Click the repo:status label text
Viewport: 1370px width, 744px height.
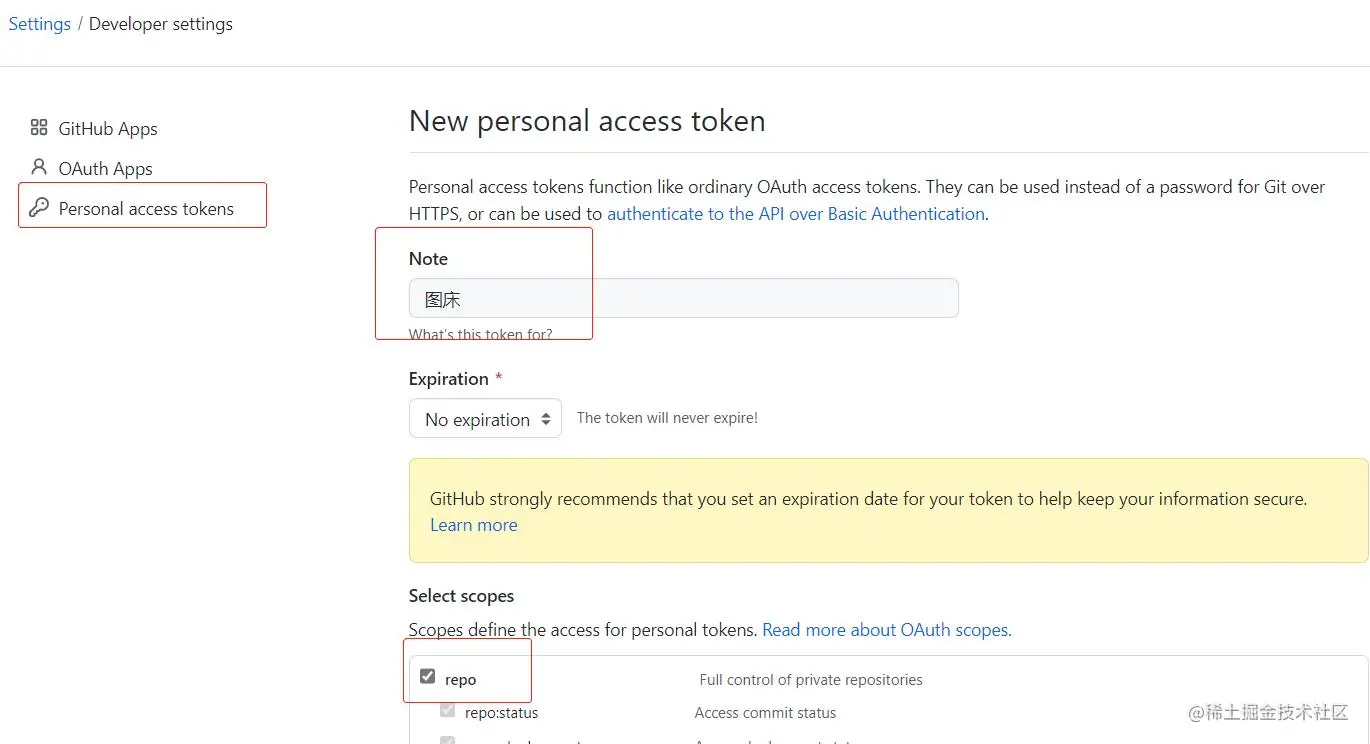[x=501, y=713]
